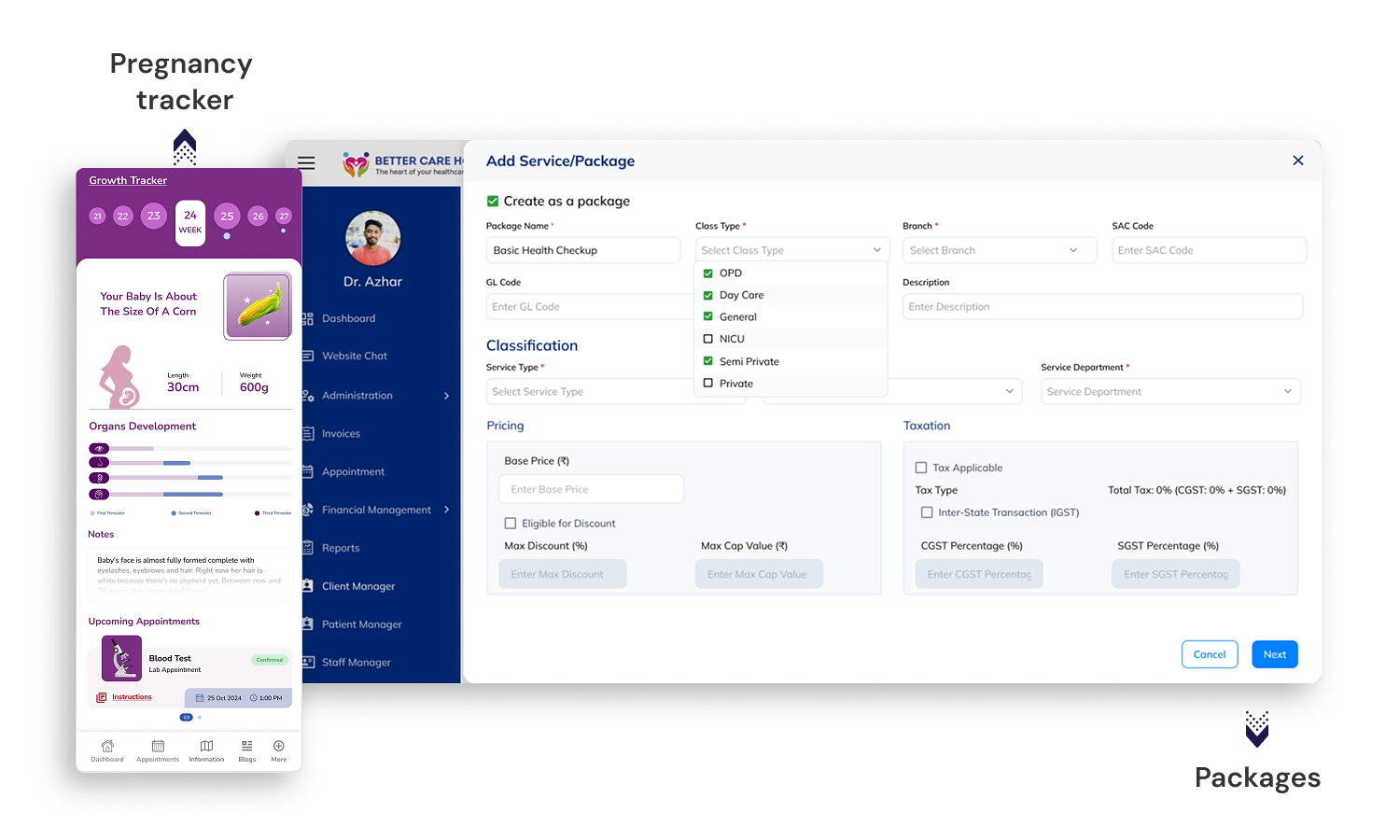Screen dimensions: 1400x840
Task: Click the Next button
Action: pos(1274,654)
